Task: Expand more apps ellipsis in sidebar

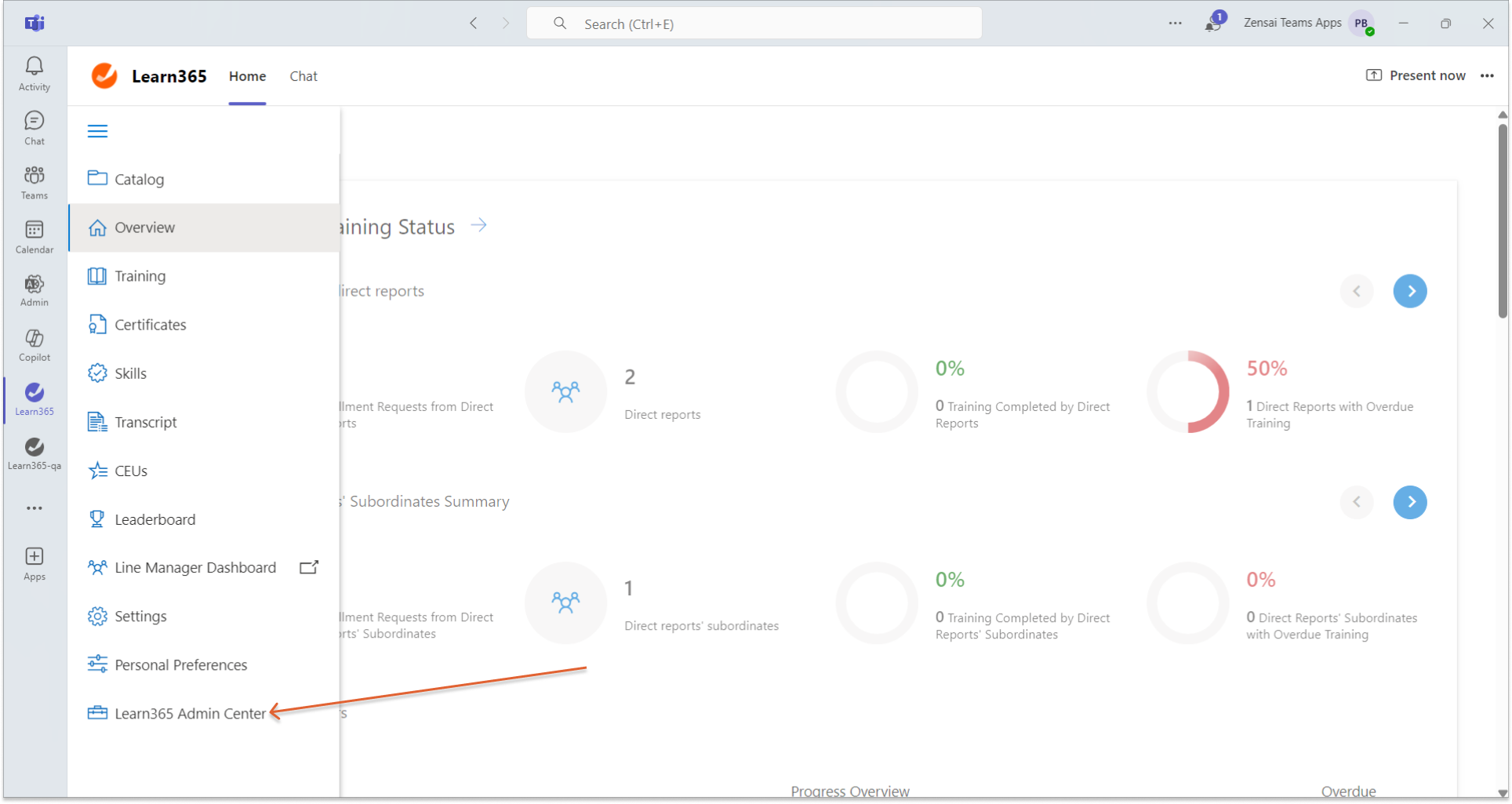Action: click(x=35, y=508)
